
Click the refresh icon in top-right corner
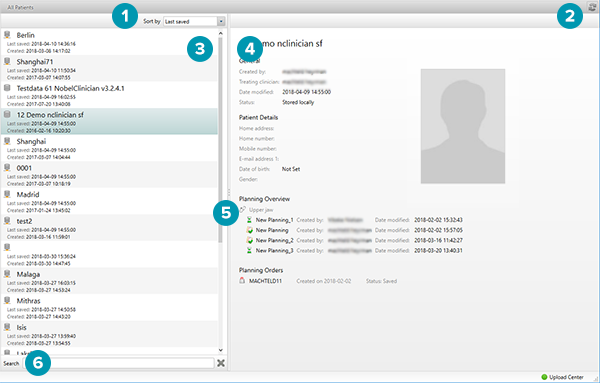(x=593, y=6)
